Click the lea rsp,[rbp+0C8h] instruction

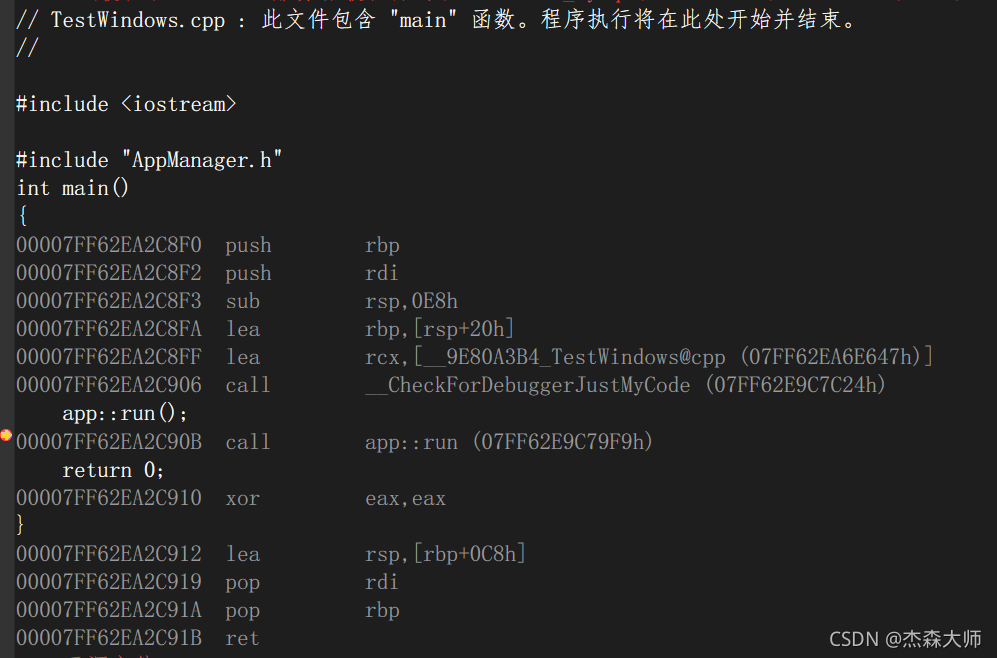271,554
